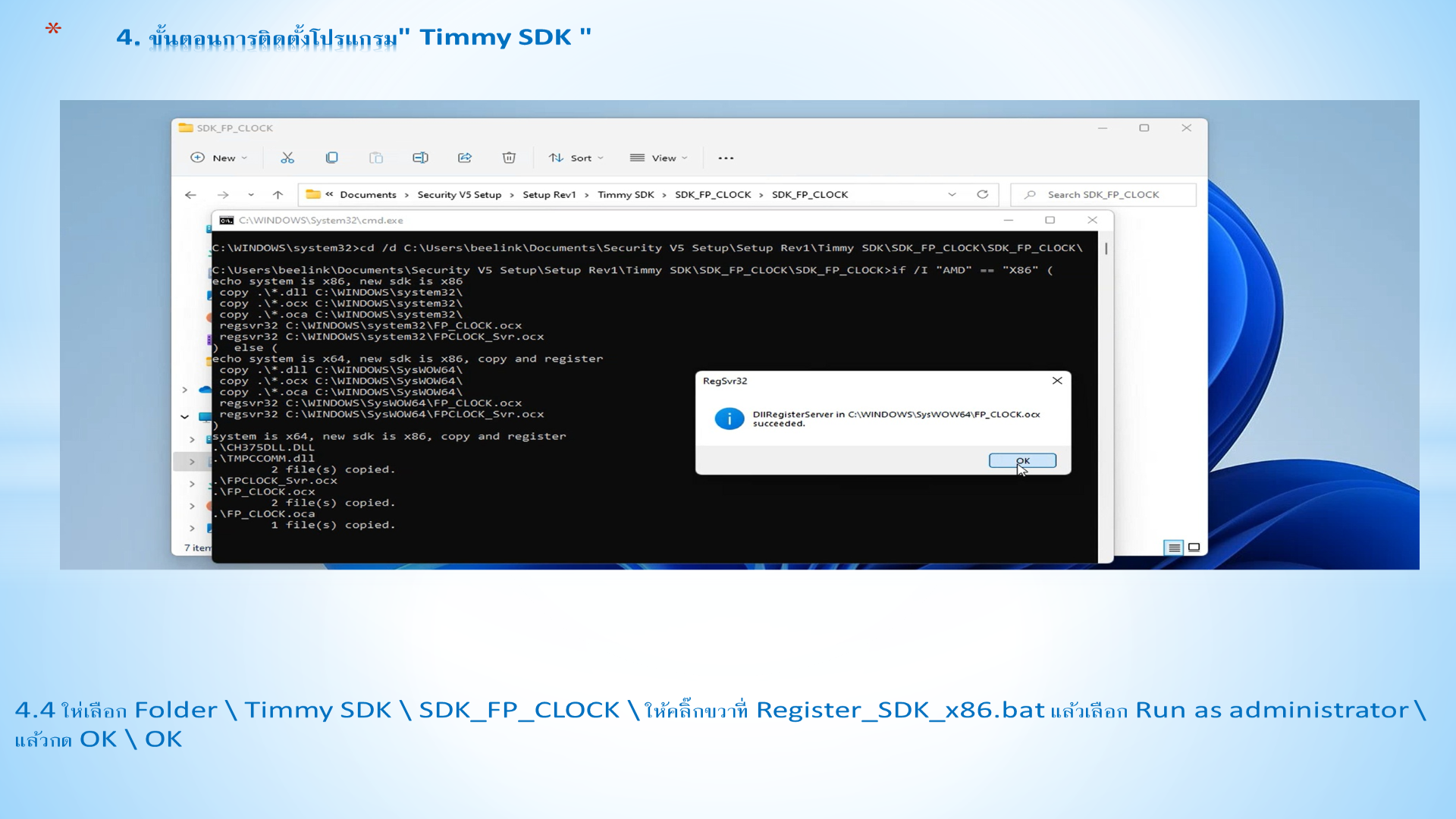This screenshot has width=1456, height=819.
Task: Click the folder icon in the address bar
Action: click(x=312, y=194)
